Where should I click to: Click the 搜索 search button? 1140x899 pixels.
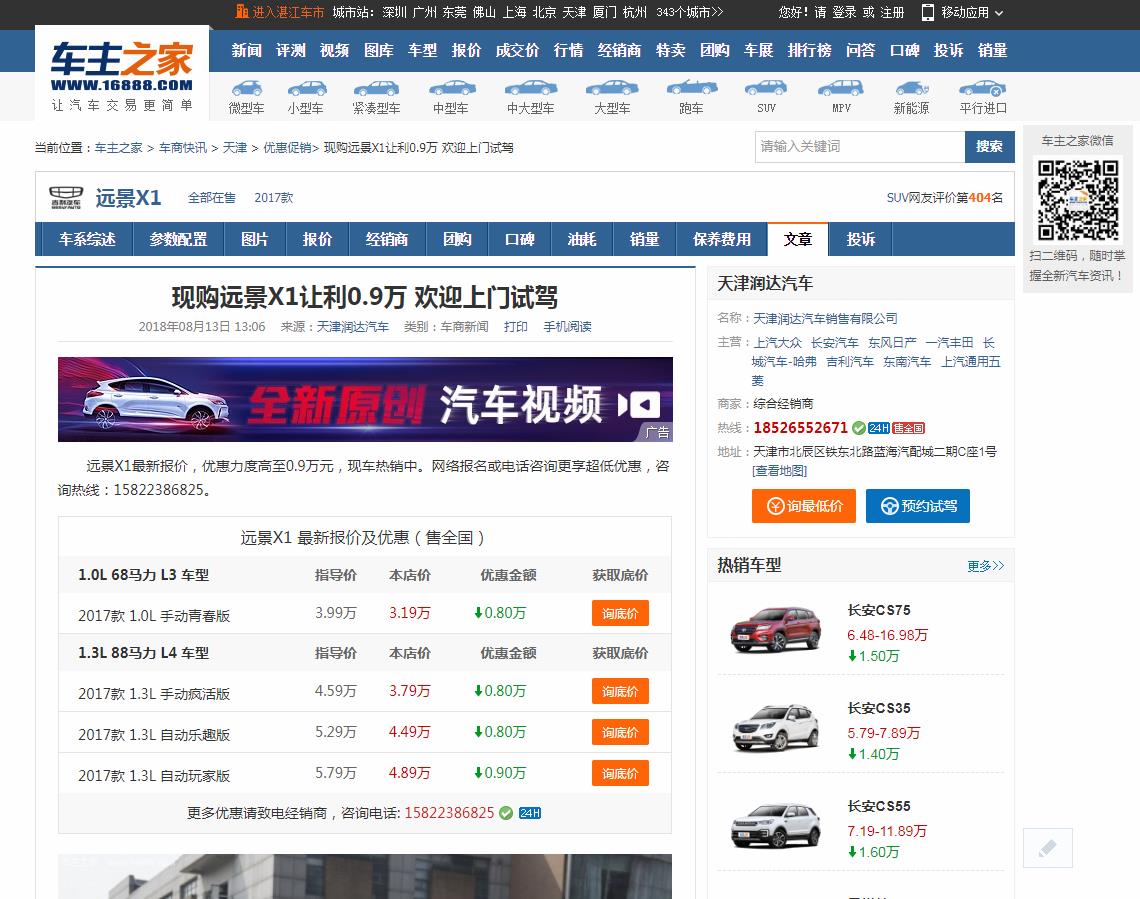pyautogui.click(x=990, y=147)
